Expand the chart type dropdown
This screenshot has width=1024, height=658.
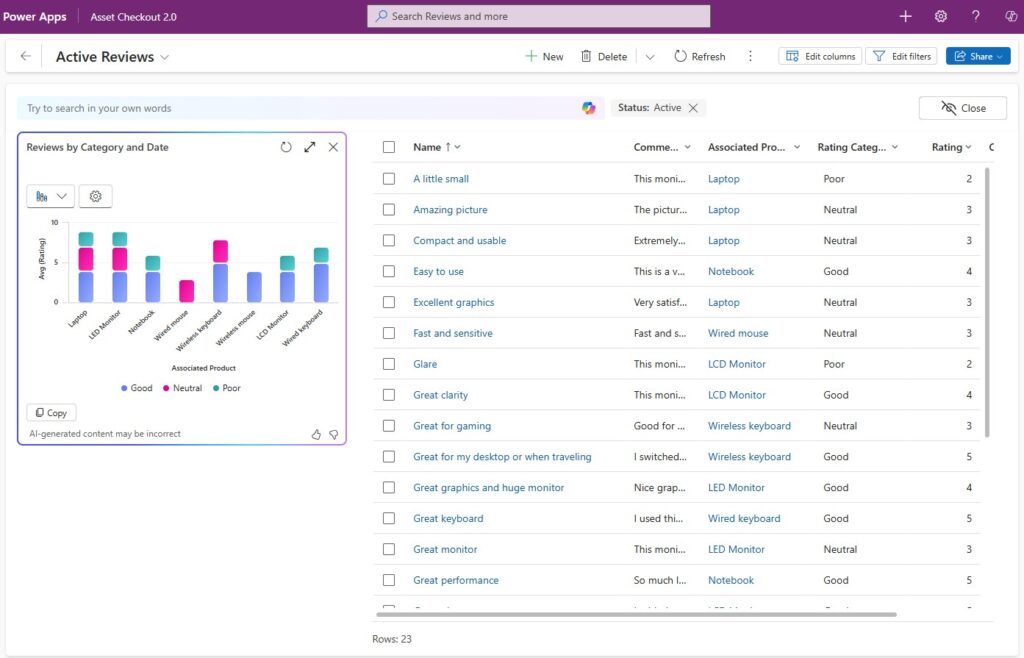point(50,196)
